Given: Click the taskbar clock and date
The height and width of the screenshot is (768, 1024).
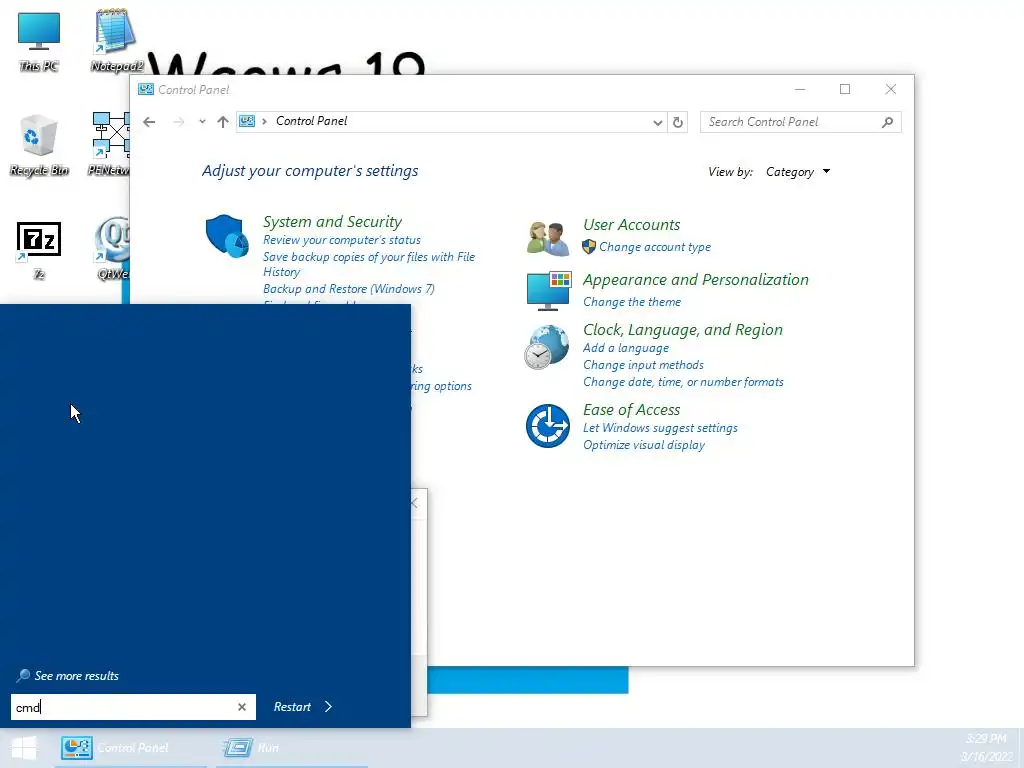Looking at the screenshot, I should coord(986,748).
